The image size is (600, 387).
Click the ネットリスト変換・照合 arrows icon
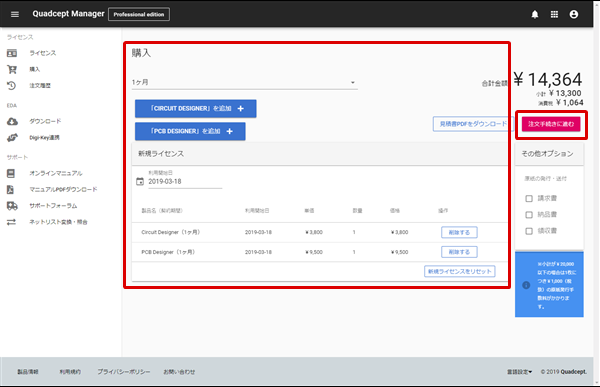11,222
